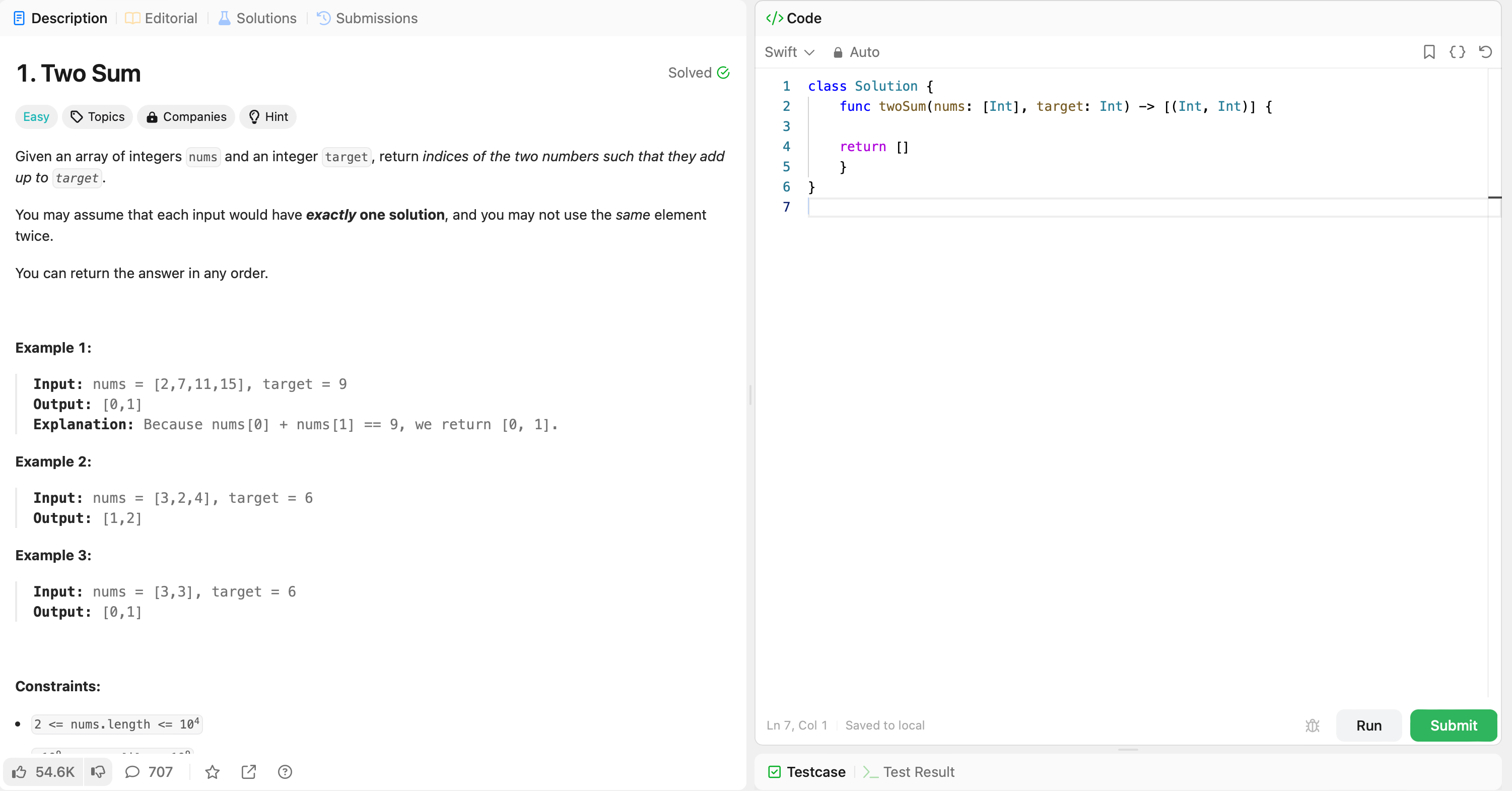
Task: Click the Code panel header
Action: [x=794, y=18]
